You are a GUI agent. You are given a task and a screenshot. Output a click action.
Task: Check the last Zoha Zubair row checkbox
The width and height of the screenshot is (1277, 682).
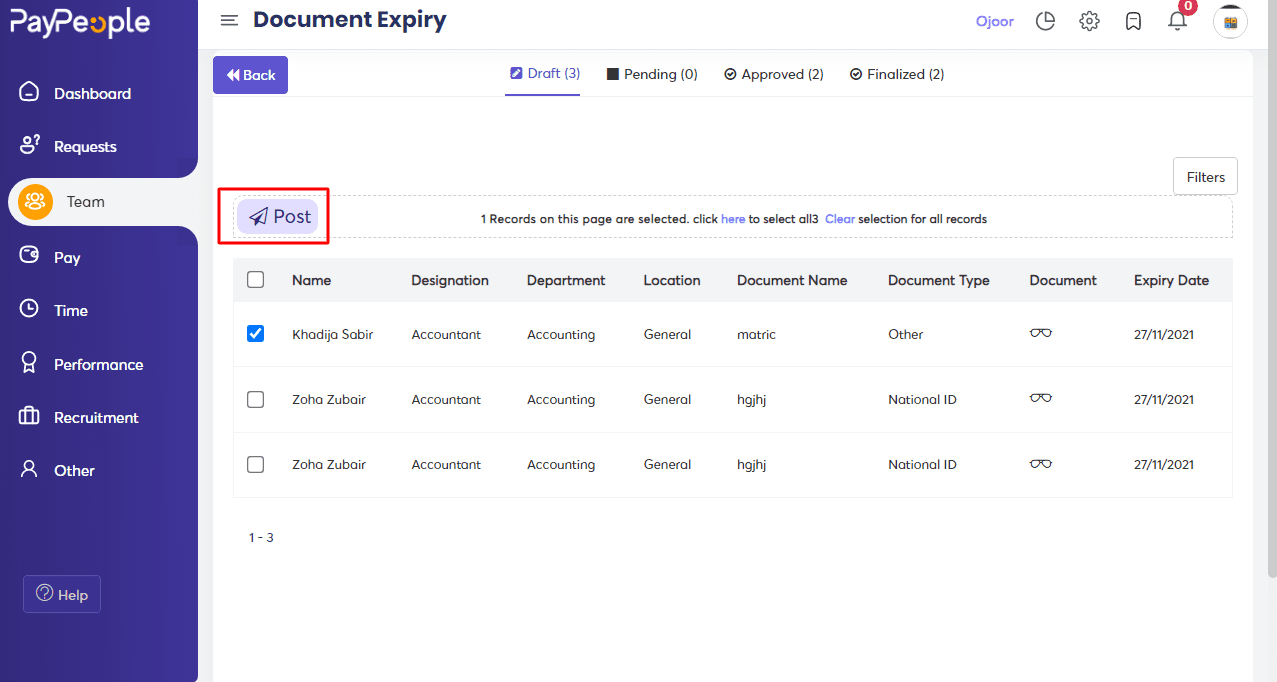pyautogui.click(x=255, y=464)
